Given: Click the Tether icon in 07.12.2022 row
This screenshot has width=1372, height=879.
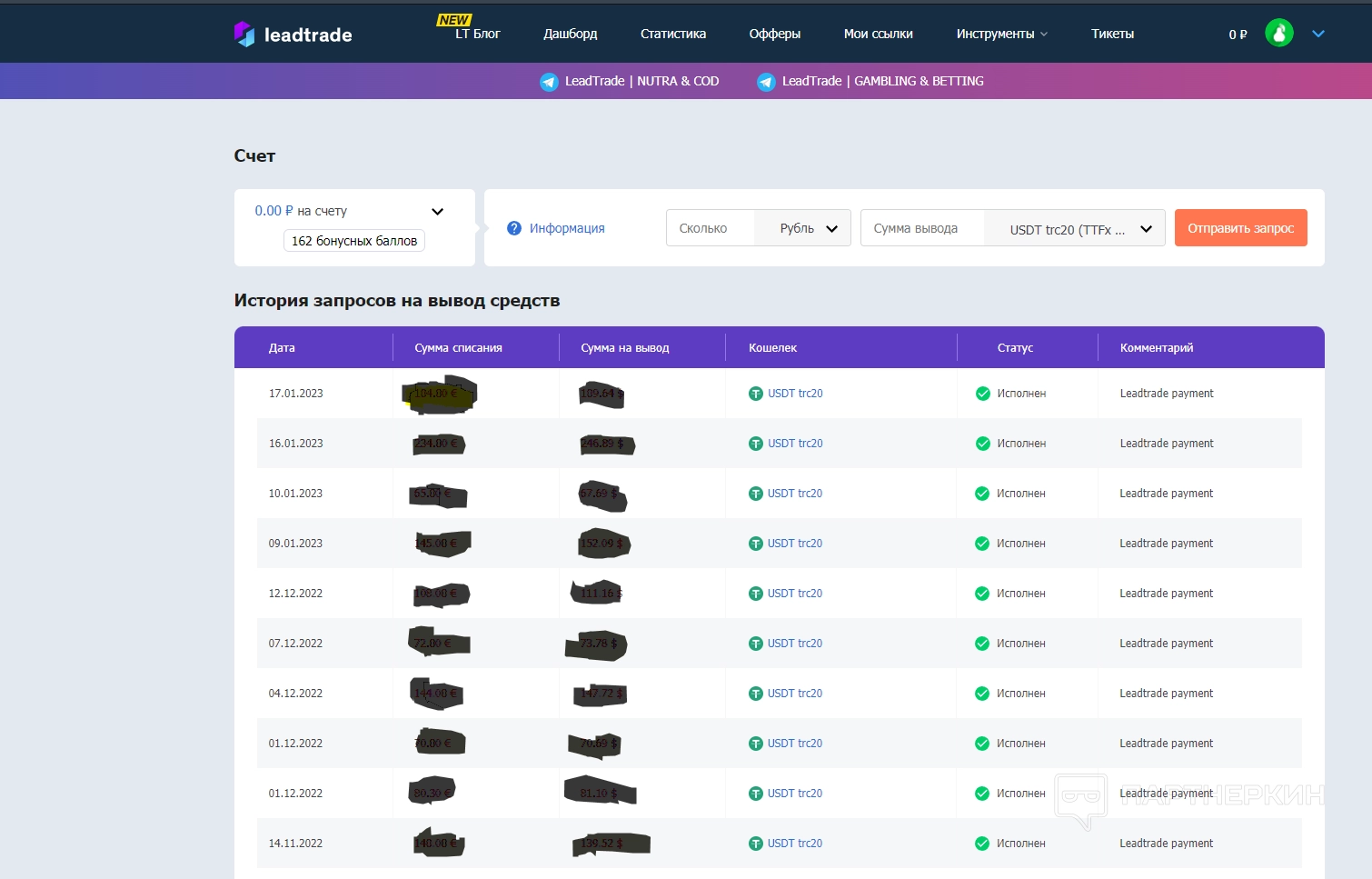Looking at the screenshot, I should tap(755, 644).
